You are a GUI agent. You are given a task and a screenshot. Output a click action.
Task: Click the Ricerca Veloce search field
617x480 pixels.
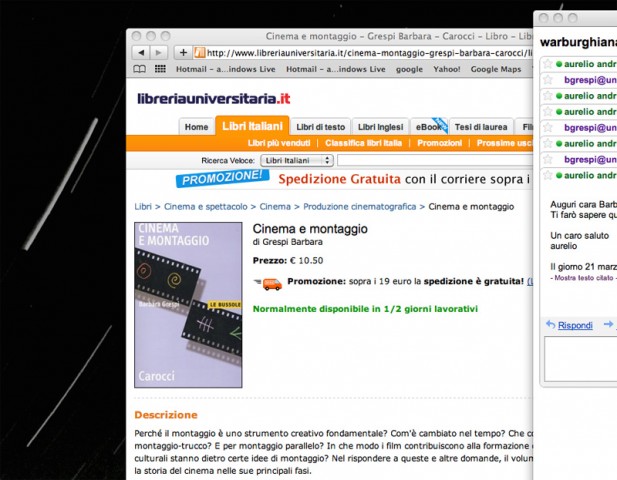point(435,161)
